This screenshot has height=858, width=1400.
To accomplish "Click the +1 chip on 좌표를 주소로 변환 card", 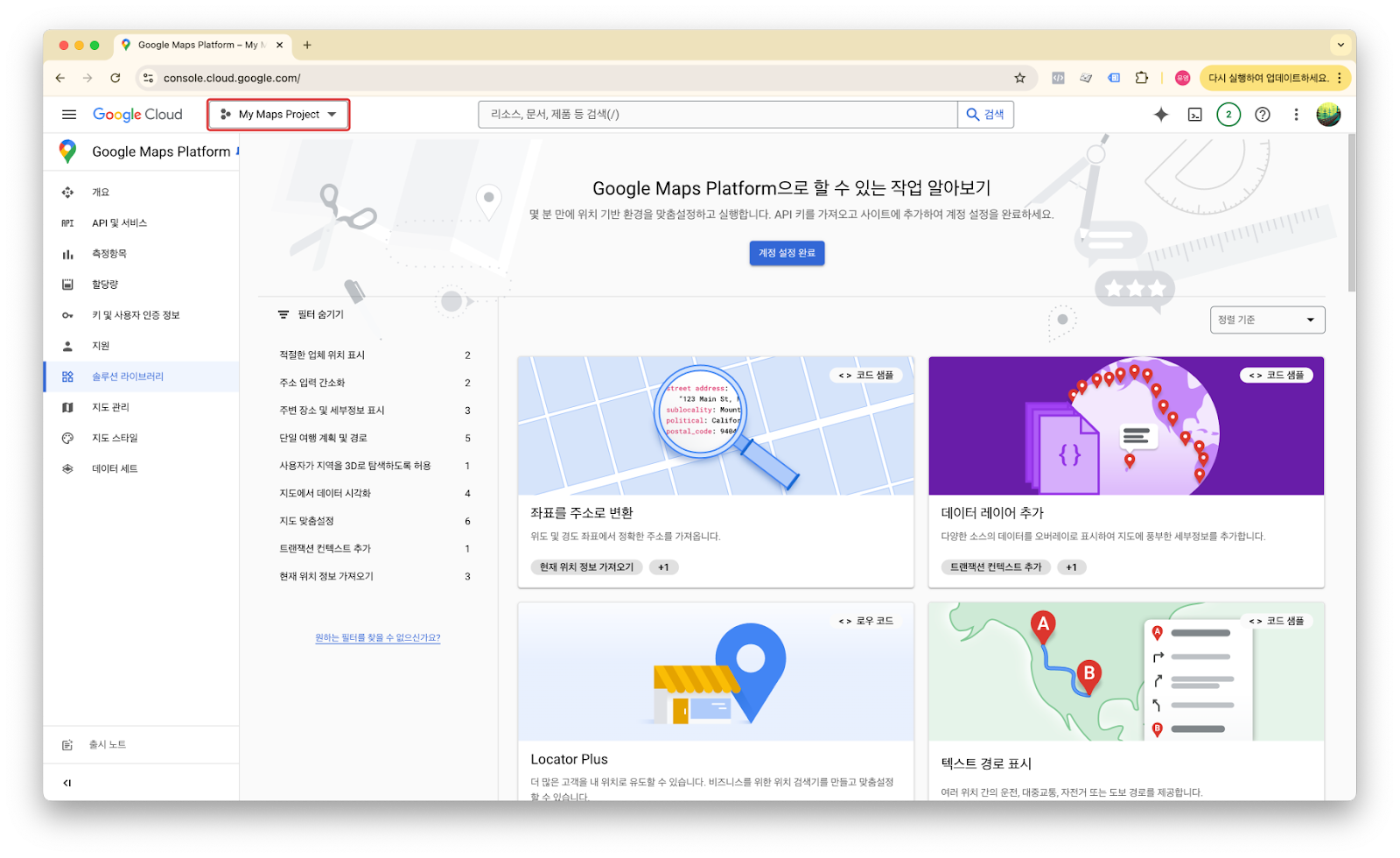I will tap(663, 567).
